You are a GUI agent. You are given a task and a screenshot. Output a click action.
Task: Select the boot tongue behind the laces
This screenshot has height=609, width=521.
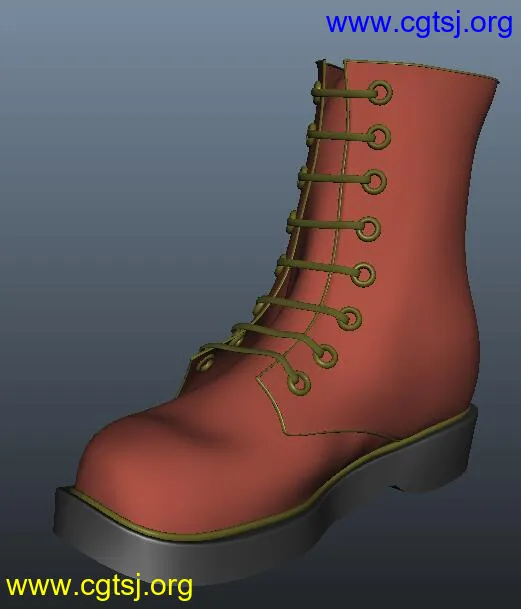[x=330, y=194]
